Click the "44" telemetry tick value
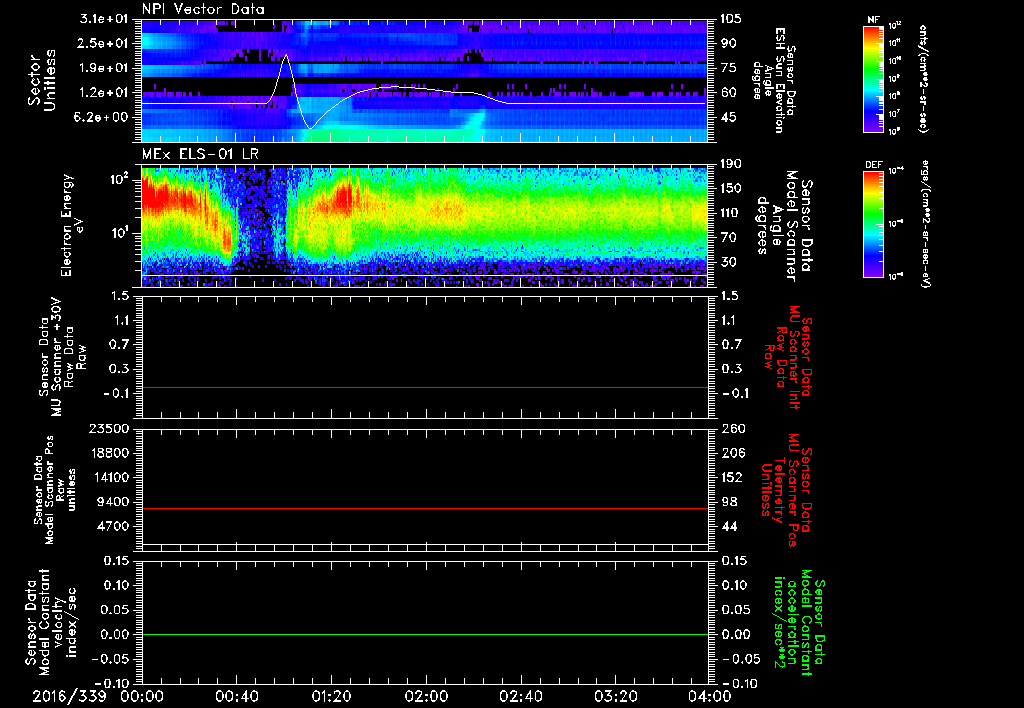 [728, 526]
